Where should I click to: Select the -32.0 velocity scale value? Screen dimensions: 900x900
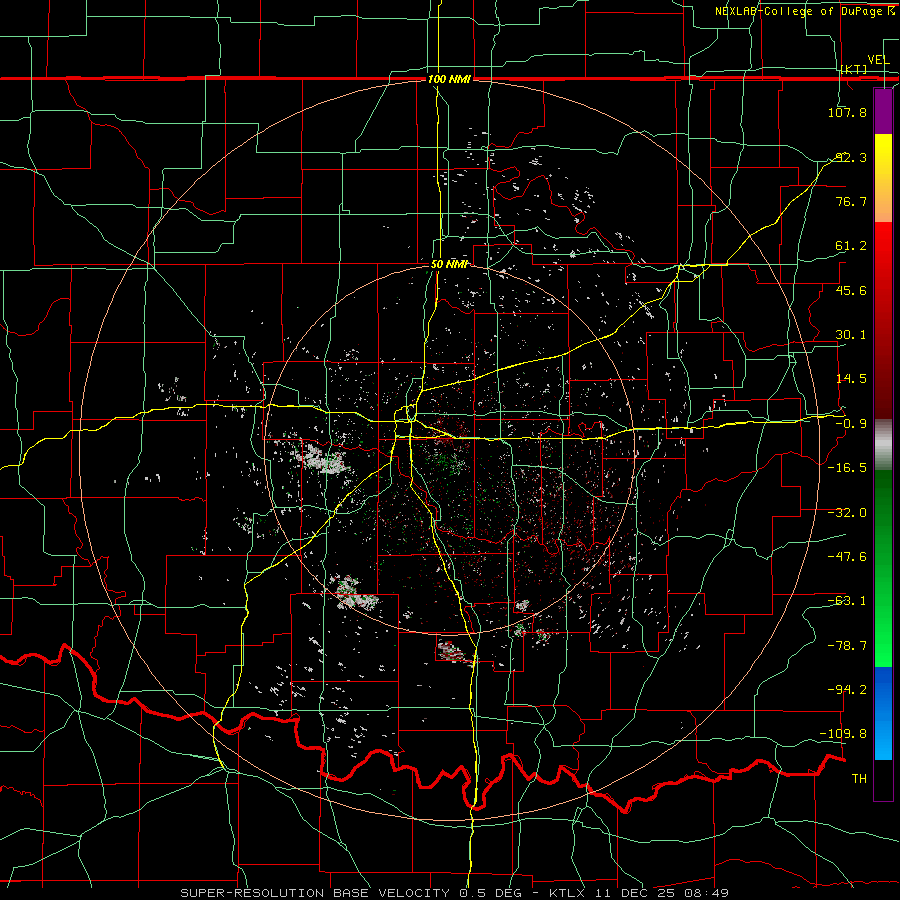pos(847,513)
